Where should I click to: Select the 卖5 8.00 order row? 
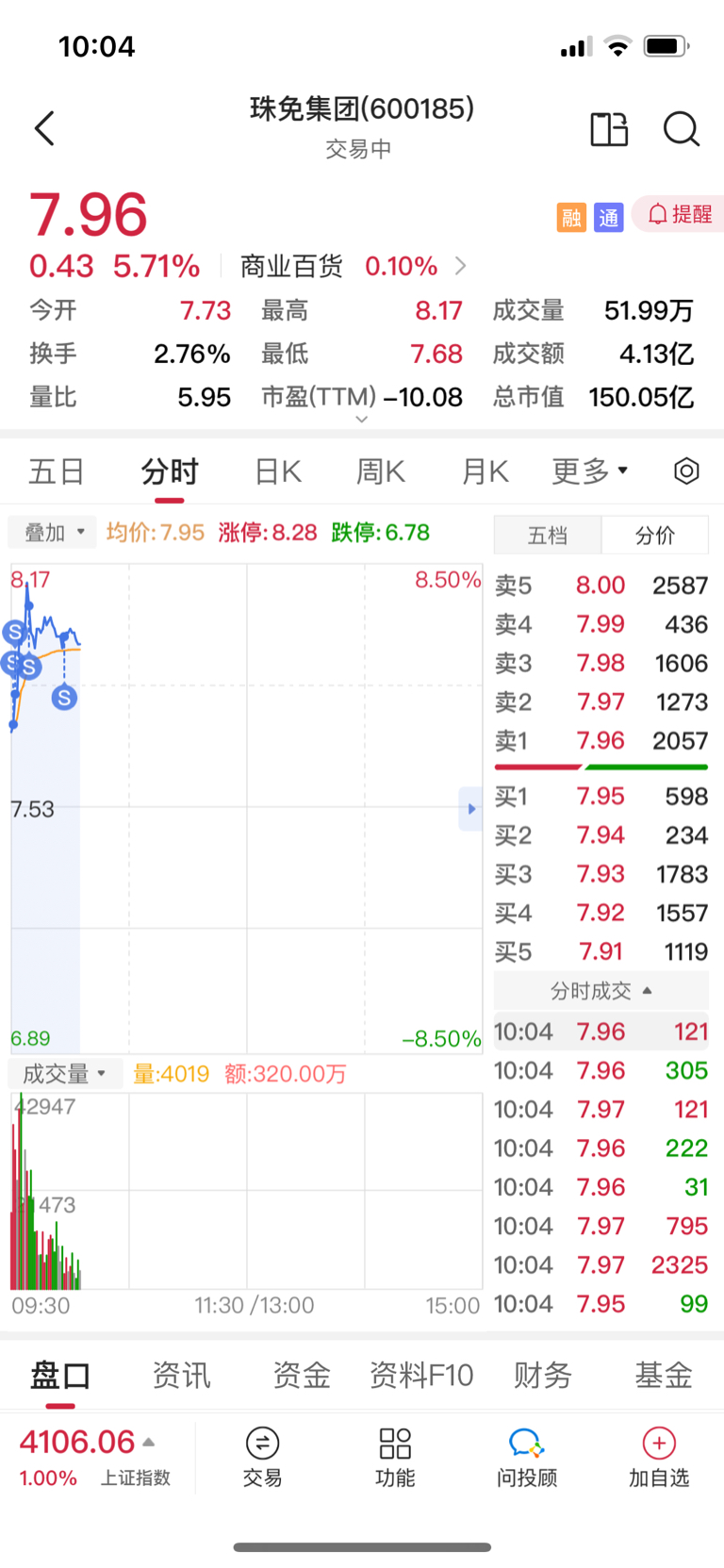click(601, 586)
